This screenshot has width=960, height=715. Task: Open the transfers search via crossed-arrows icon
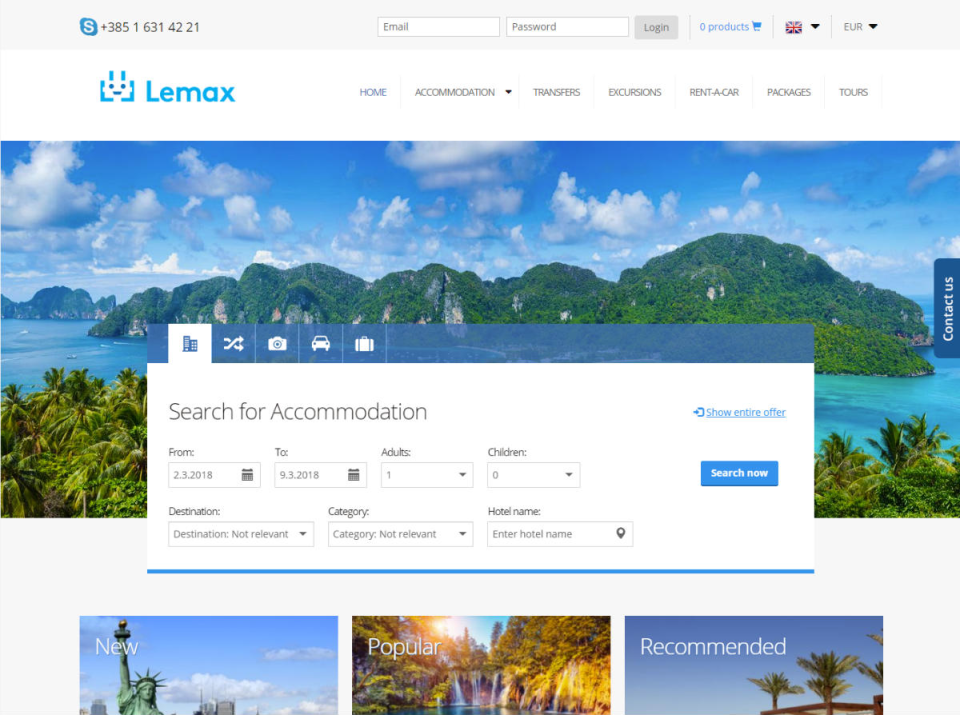(x=233, y=343)
